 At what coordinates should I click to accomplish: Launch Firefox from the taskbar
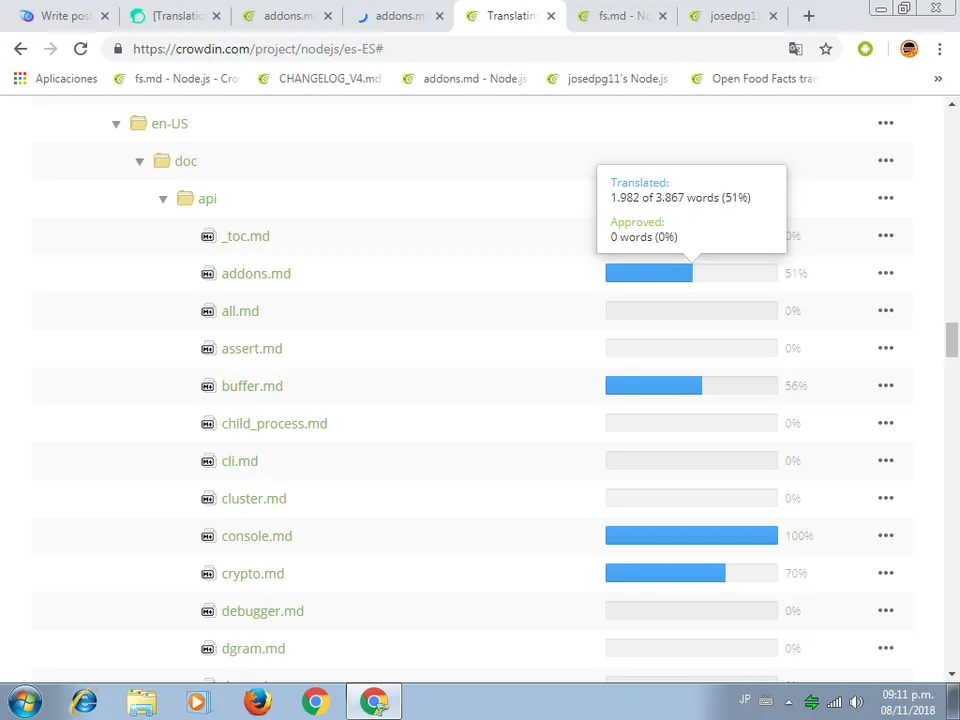point(258,702)
